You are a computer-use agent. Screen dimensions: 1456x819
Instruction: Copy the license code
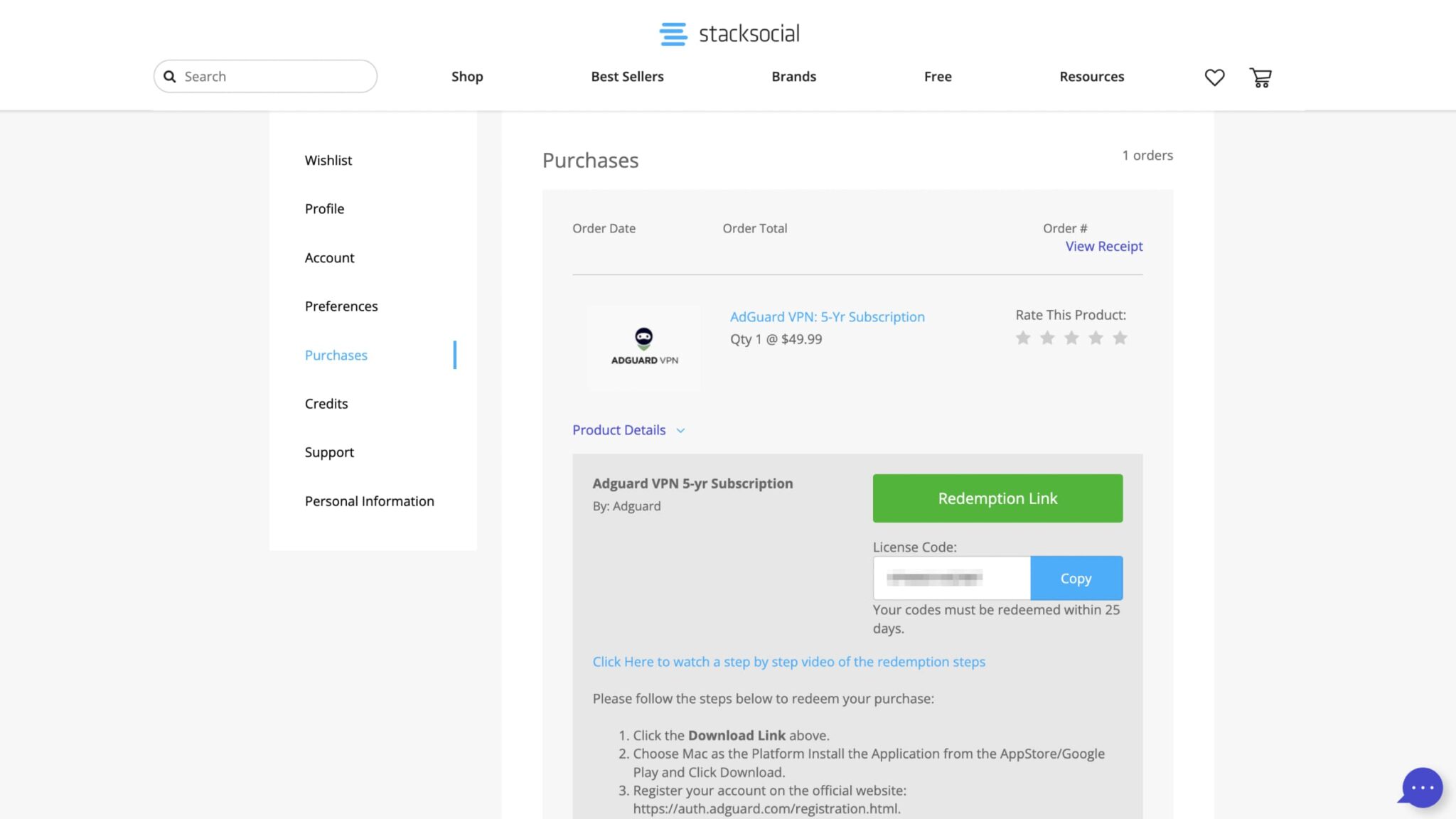[1076, 578]
